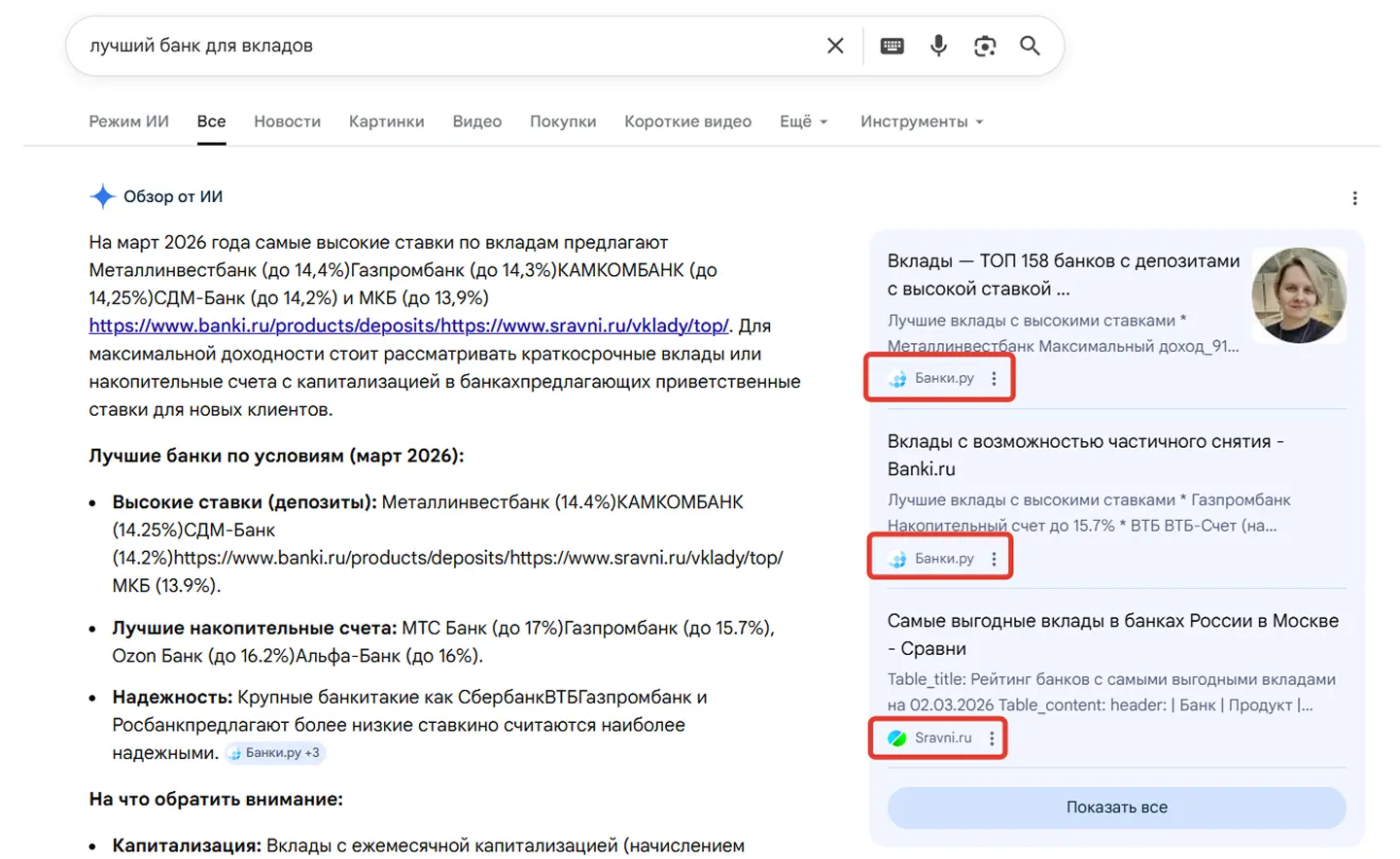Click the bold text Надежность:

[172, 698]
